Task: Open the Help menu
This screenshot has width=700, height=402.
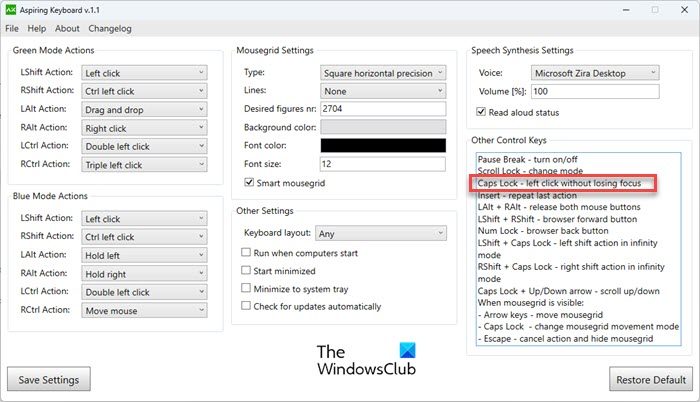Action: pyautogui.click(x=37, y=29)
